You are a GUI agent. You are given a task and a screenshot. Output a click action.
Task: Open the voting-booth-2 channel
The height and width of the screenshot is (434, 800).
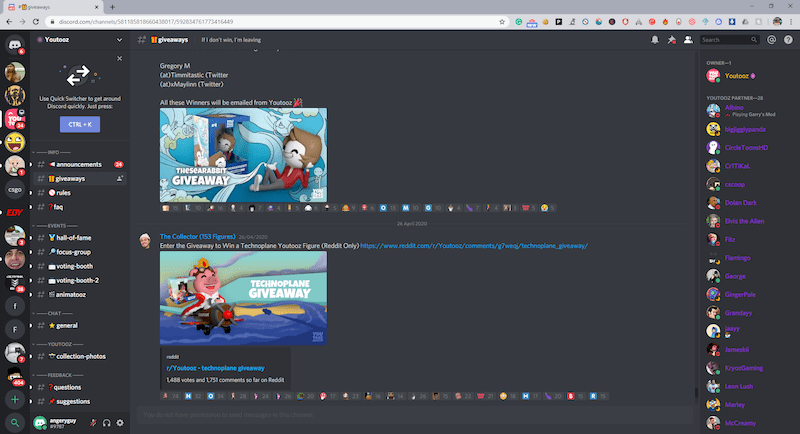[80, 280]
